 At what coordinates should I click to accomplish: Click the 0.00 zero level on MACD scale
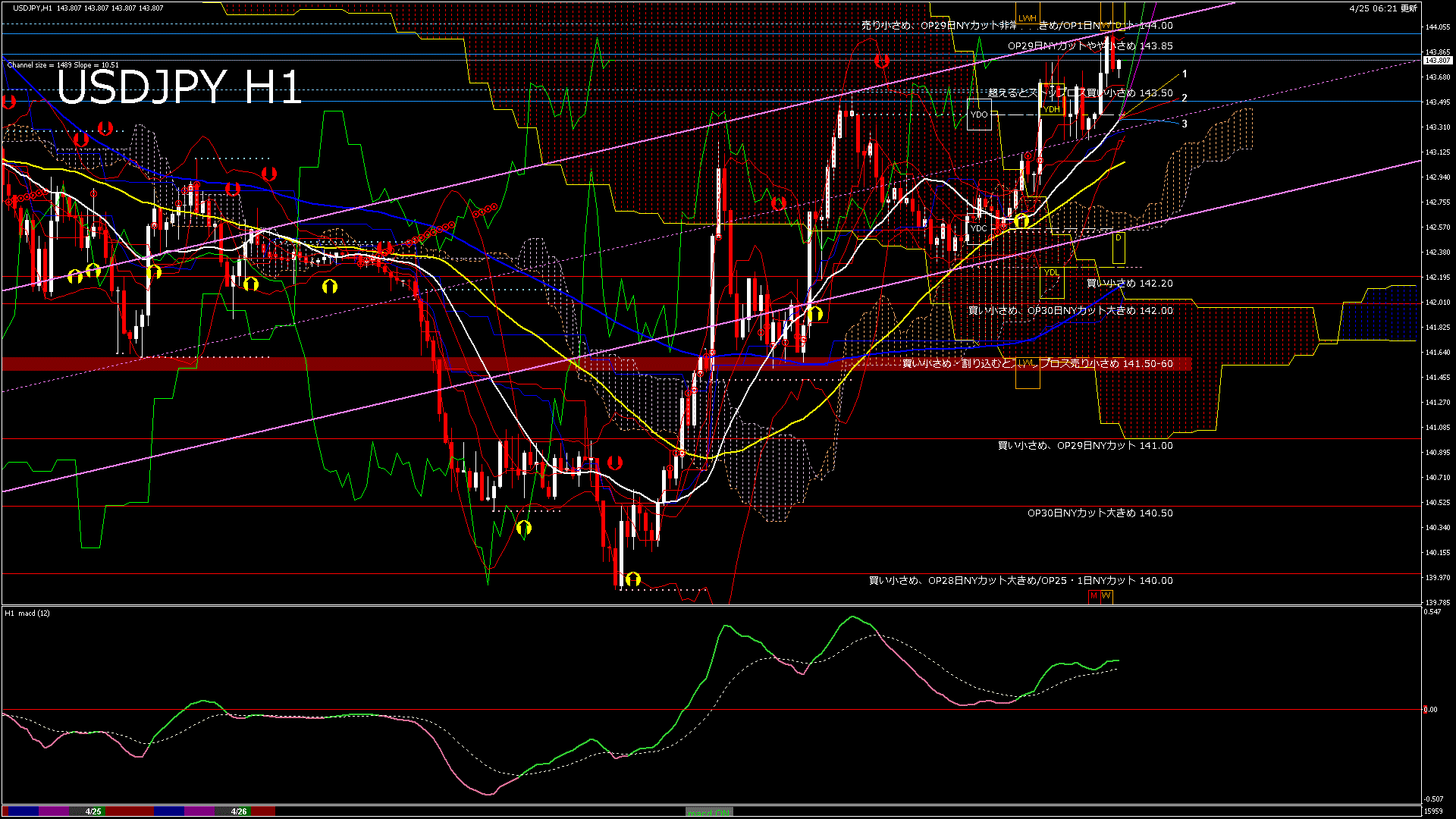[1430, 710]
